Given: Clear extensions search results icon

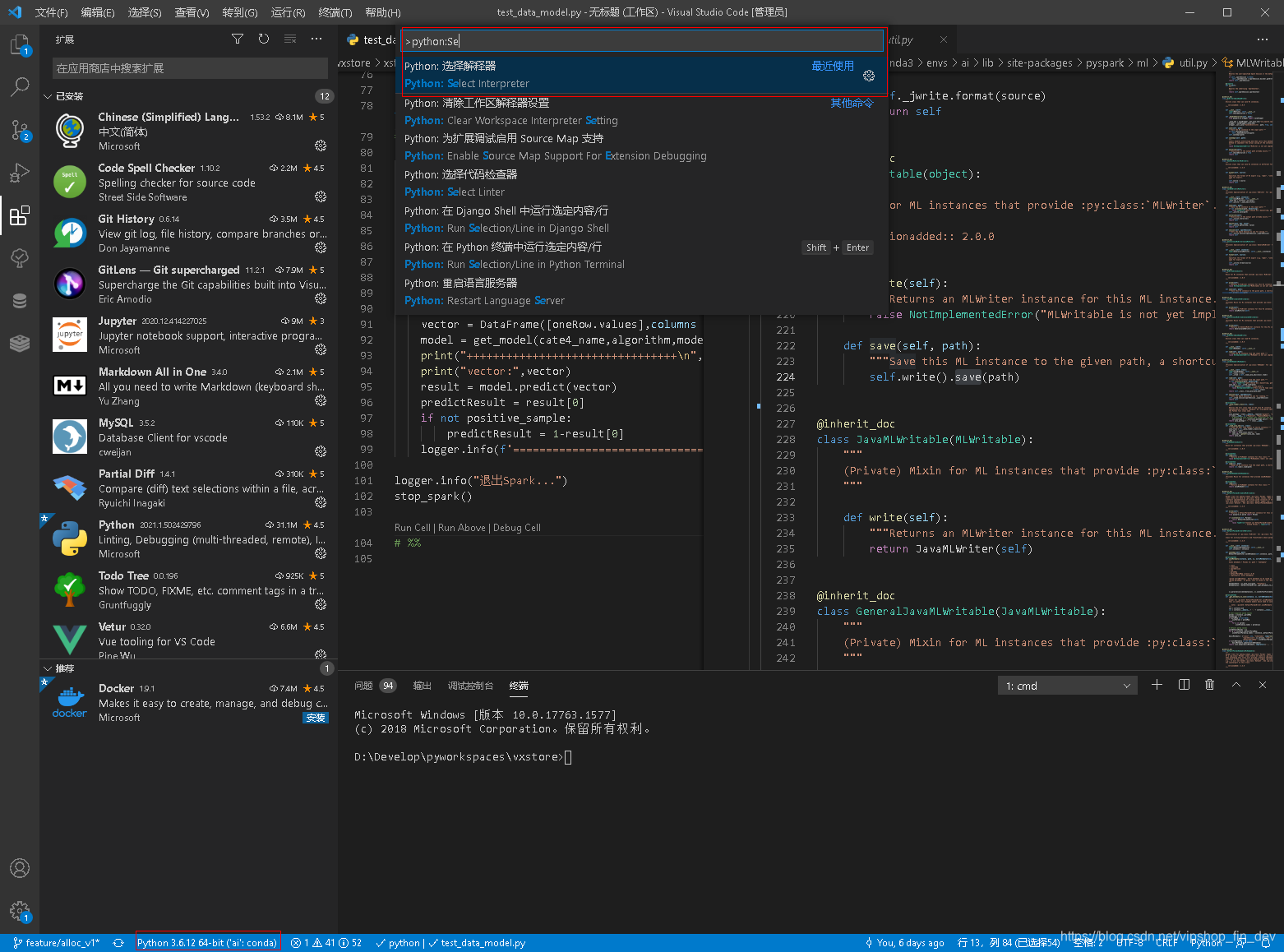Looking at the screenshot, I should [290, 39].
